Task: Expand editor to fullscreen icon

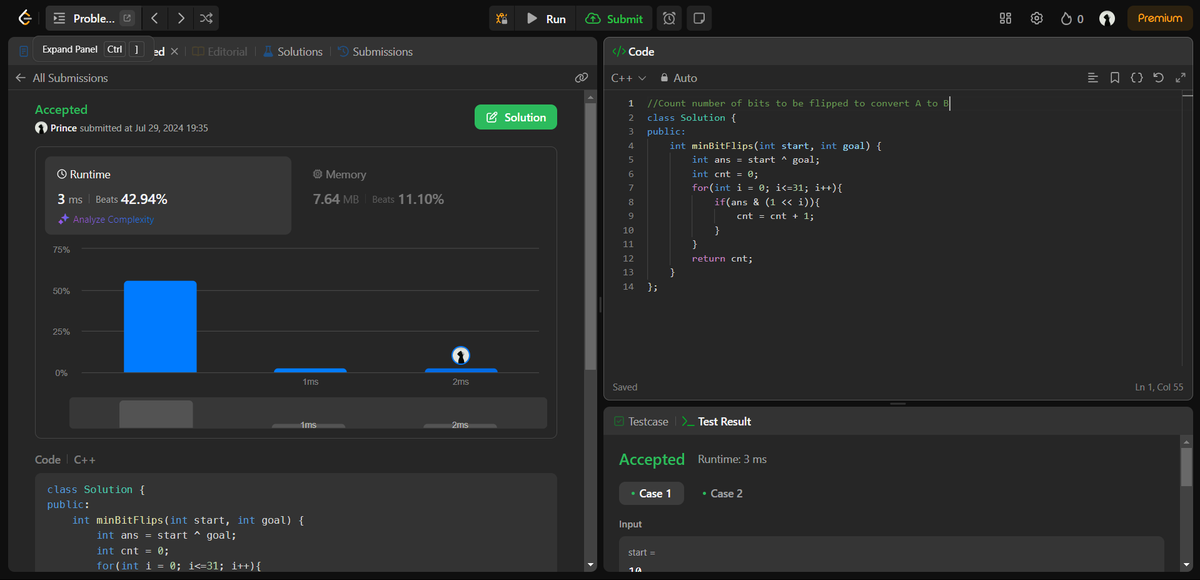Action: point(1181,77)
